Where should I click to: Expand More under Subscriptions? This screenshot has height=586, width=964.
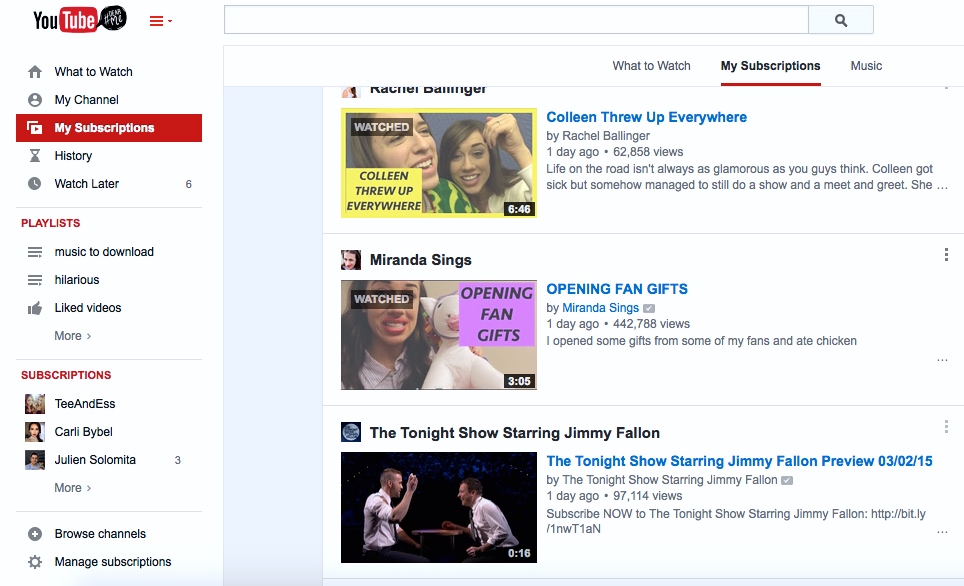tap(73, 488)
